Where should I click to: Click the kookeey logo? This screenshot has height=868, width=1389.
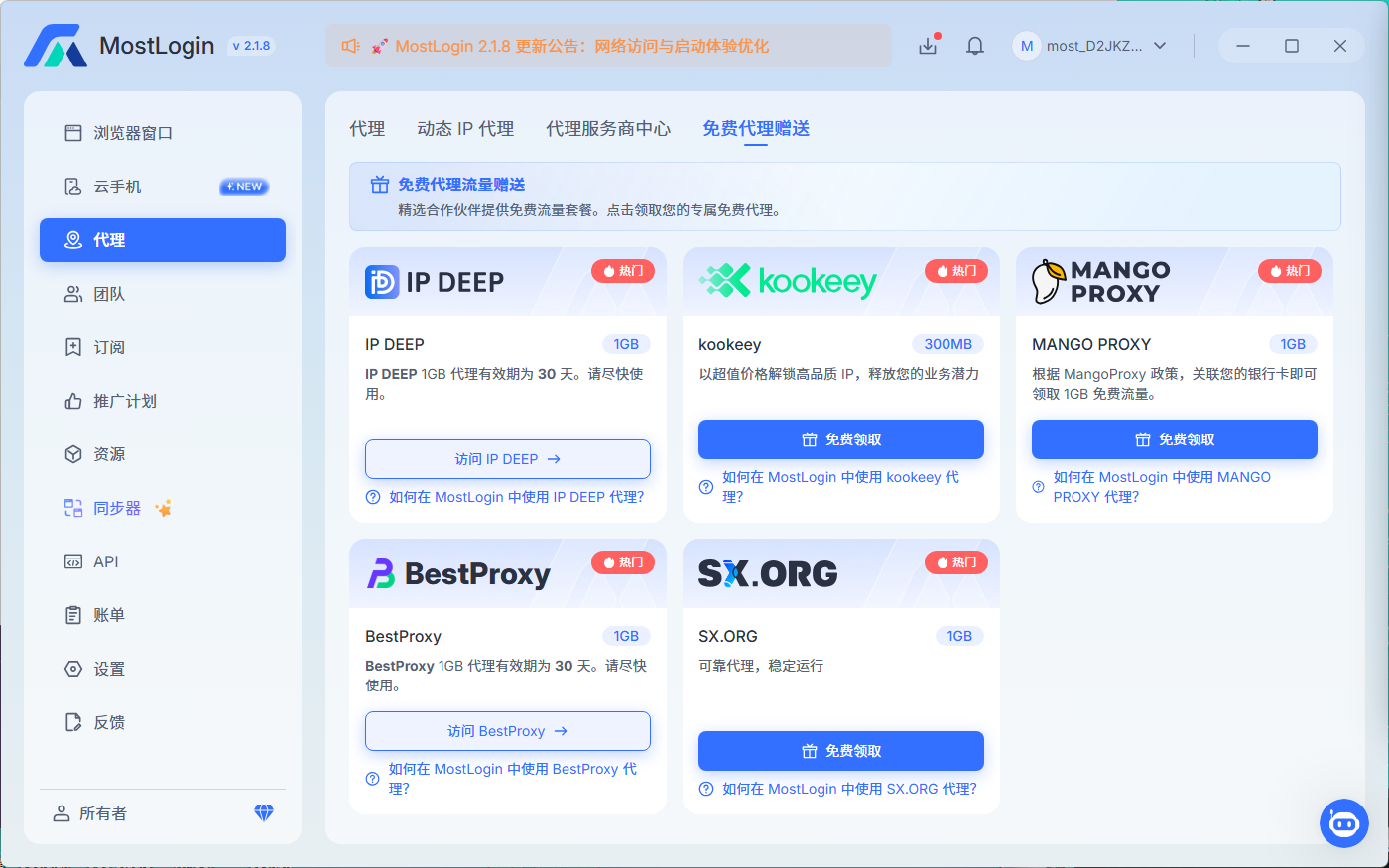(x=788, y=281)
